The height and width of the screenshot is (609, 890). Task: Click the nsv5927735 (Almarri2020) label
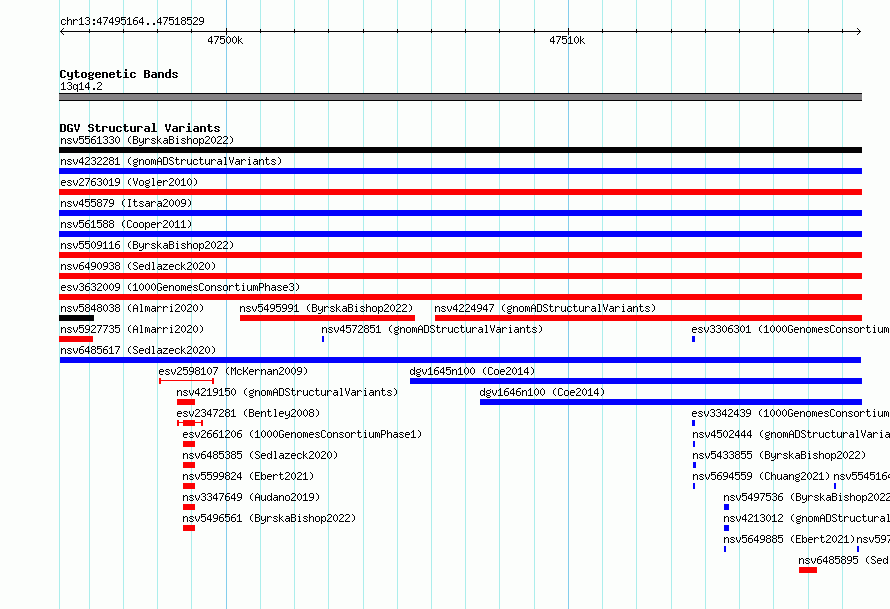[132, 329]
